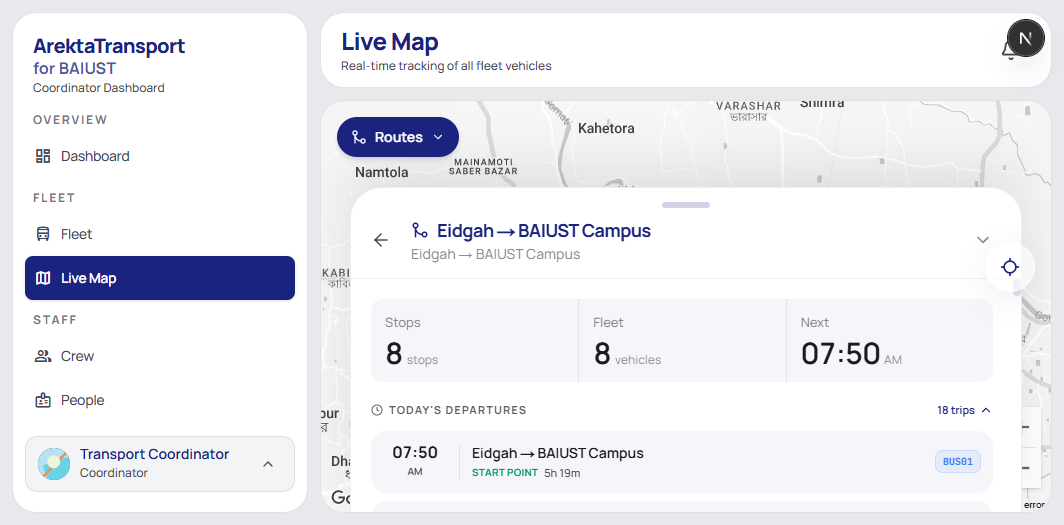Click the Crew people icon
Viewport: 1064px width, 525px height.
click(x=43, y=356)
